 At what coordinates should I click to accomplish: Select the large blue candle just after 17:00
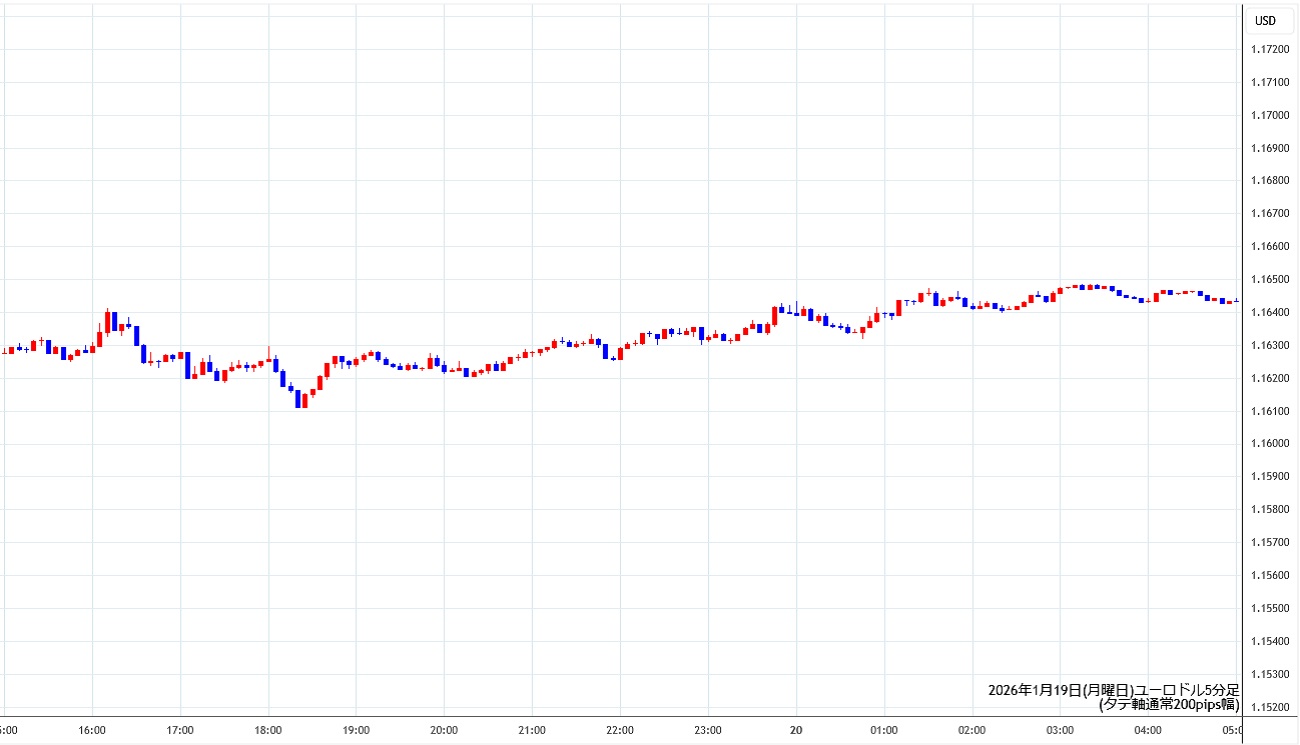click(187, 365)
